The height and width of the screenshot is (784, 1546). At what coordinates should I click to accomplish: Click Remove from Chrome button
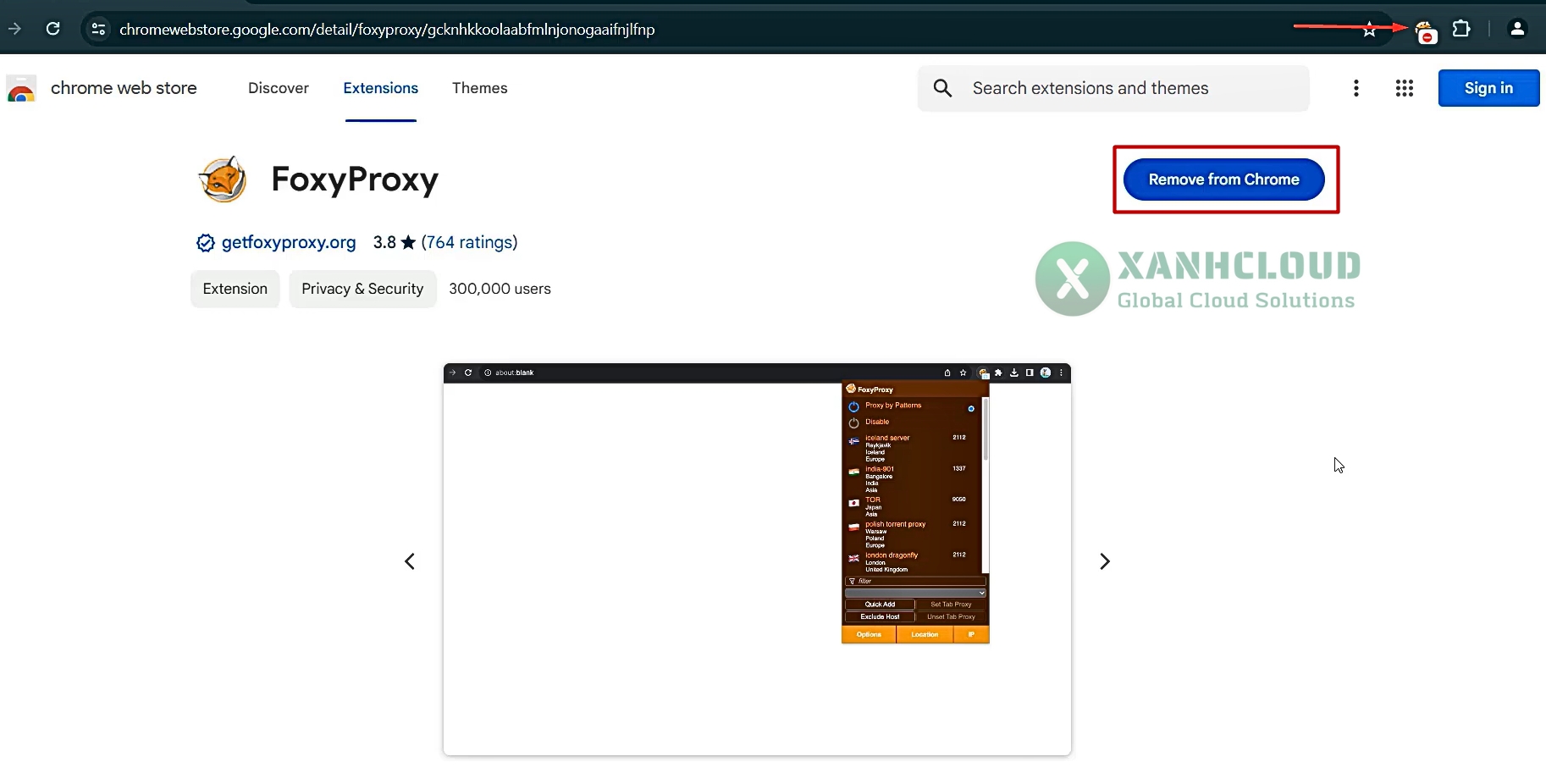click(1223, 179)
